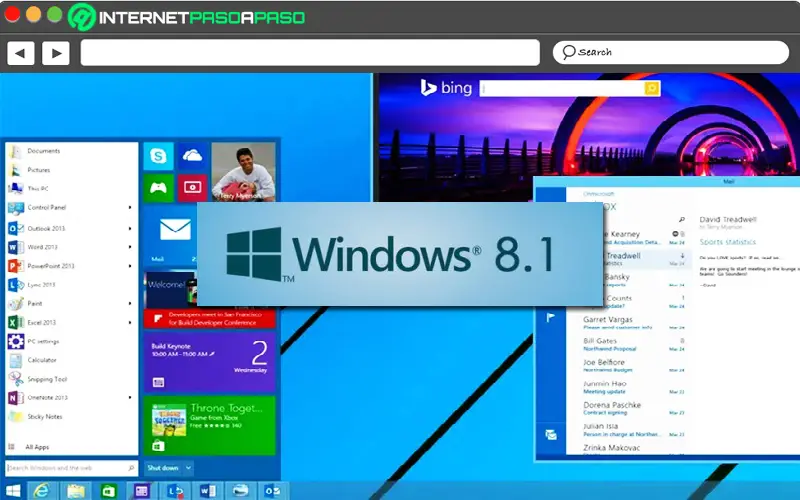Open Internet Explorer from the taskbar

[x=41, y=491]
